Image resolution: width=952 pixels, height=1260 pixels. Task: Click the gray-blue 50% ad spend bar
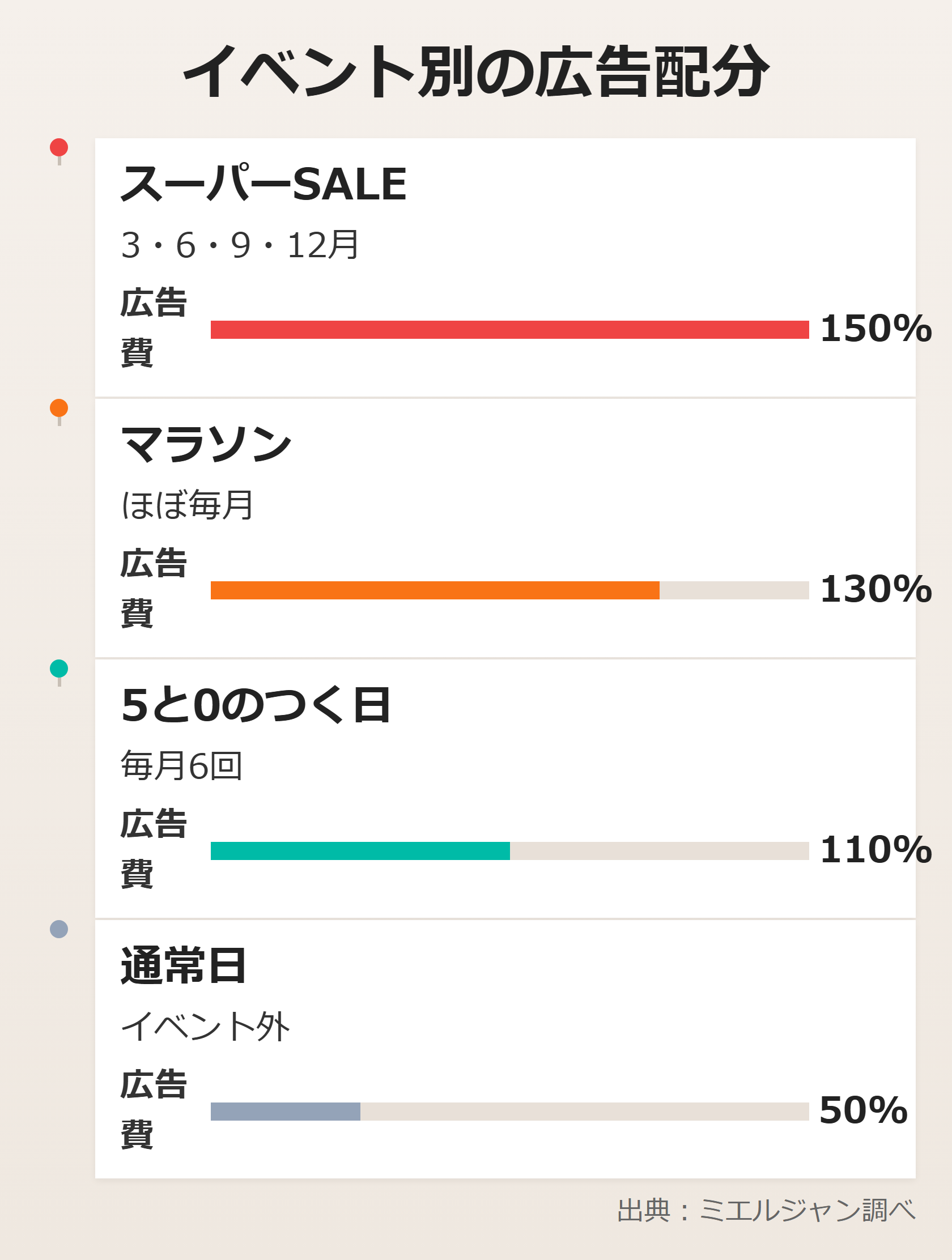[x=285, y=1112]
